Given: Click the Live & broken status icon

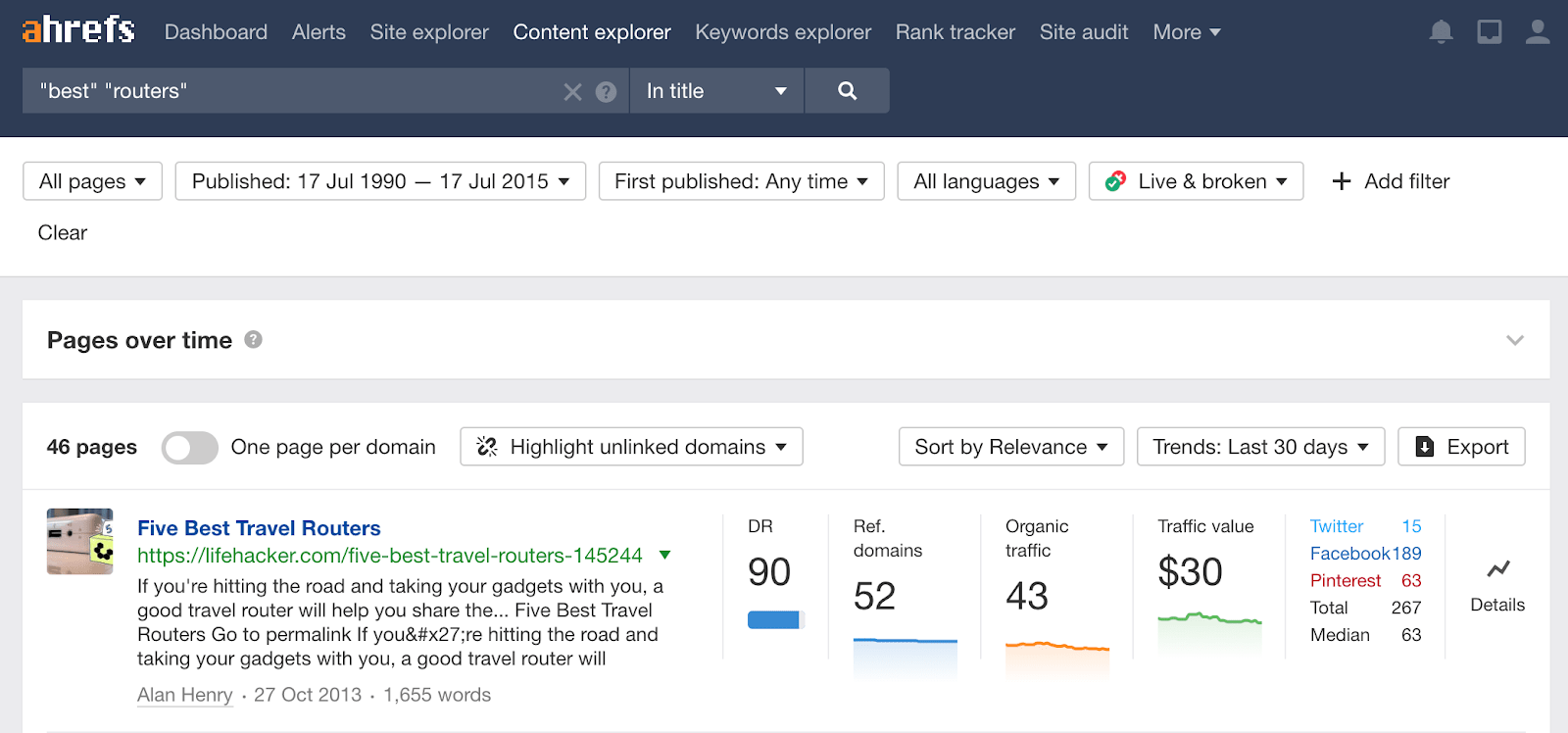Looking at the screenshot, I should (1115, 181).
